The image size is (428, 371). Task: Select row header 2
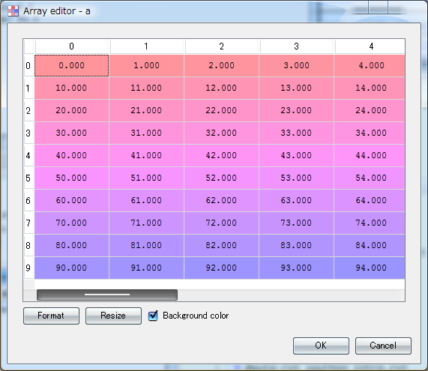tap(29, 111)
